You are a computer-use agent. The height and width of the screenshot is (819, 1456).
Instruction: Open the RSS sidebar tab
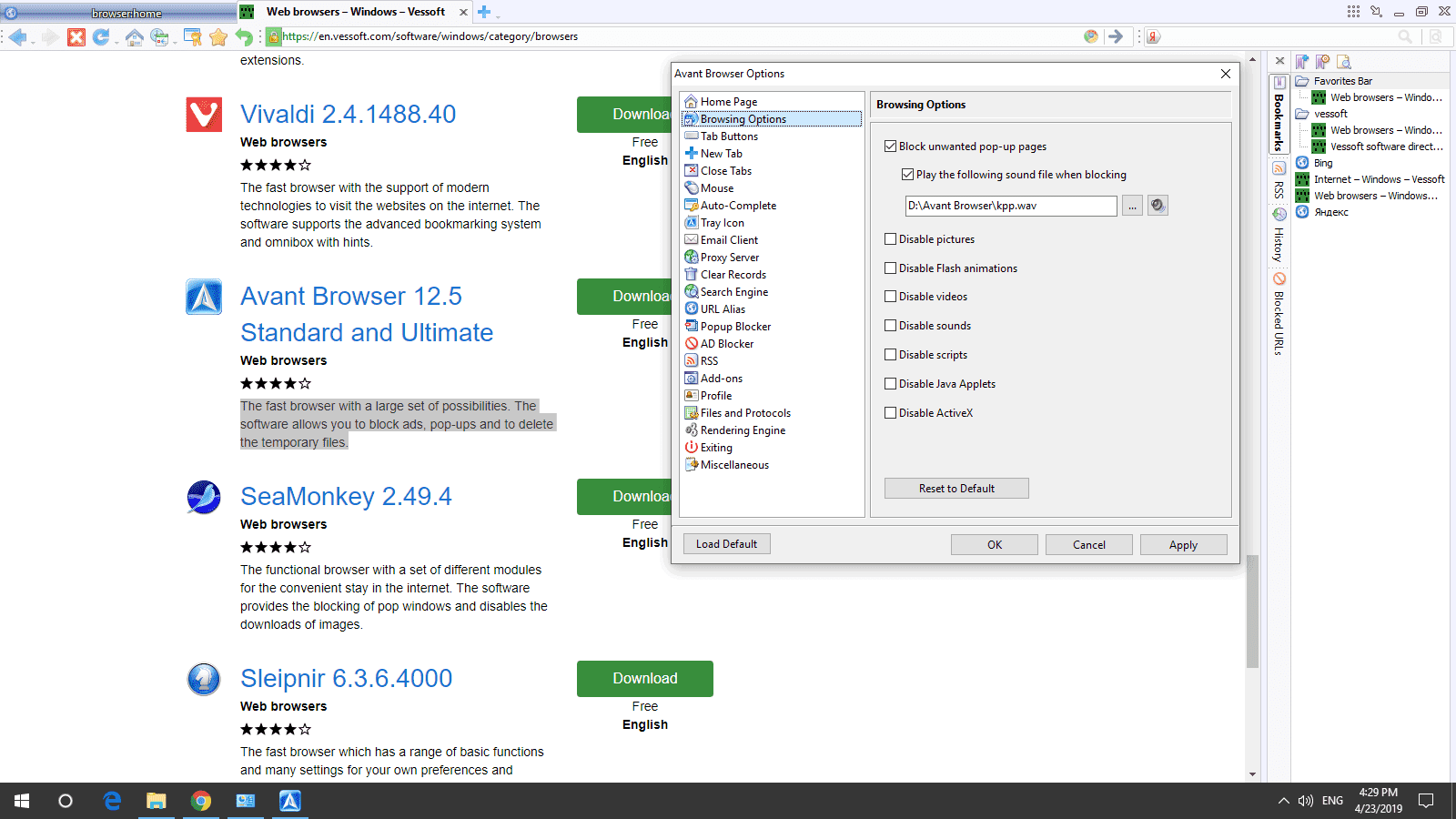pyautogui.click(x=1279, y=182)
